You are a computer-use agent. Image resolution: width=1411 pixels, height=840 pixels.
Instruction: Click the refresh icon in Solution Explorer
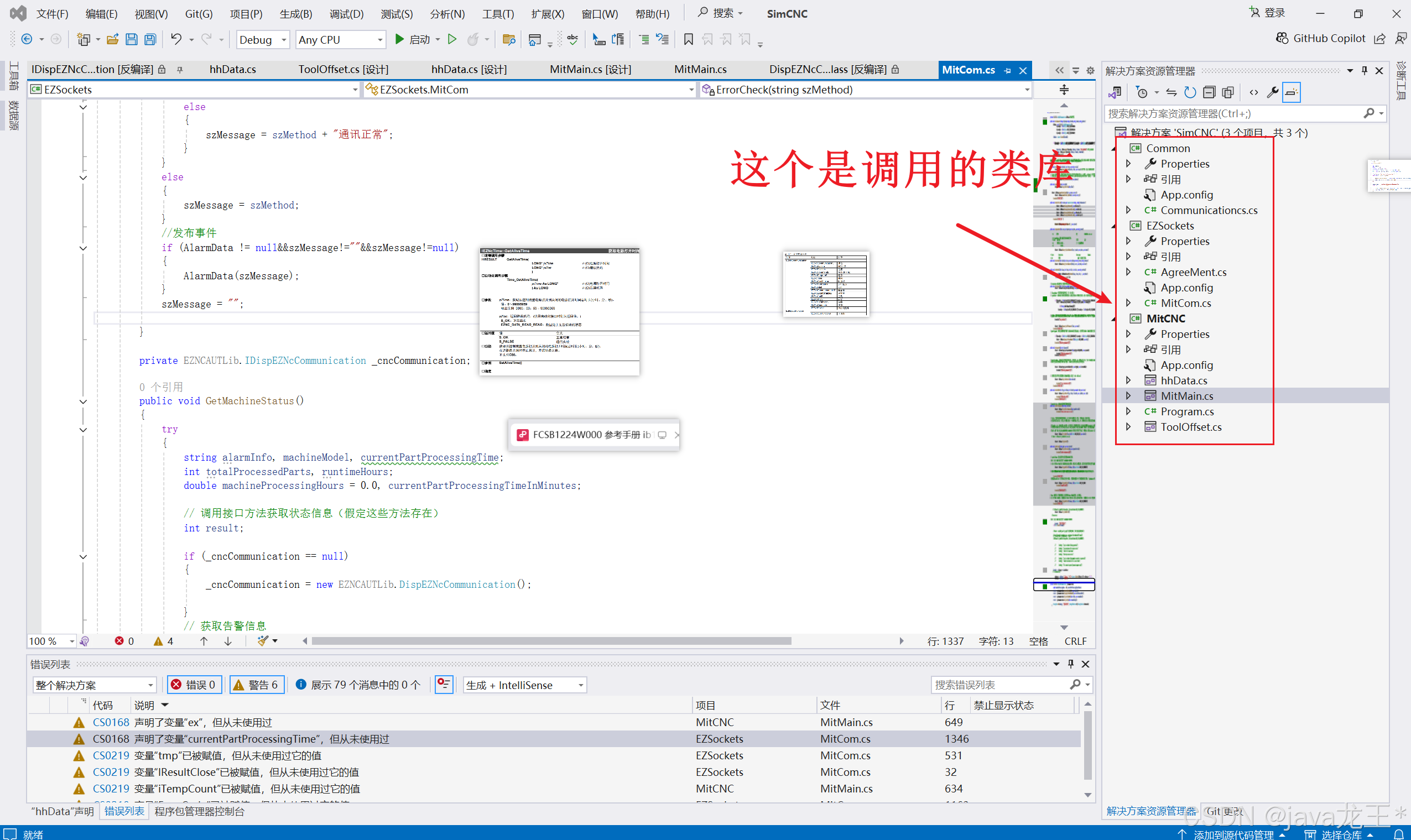click(1190, 92)
